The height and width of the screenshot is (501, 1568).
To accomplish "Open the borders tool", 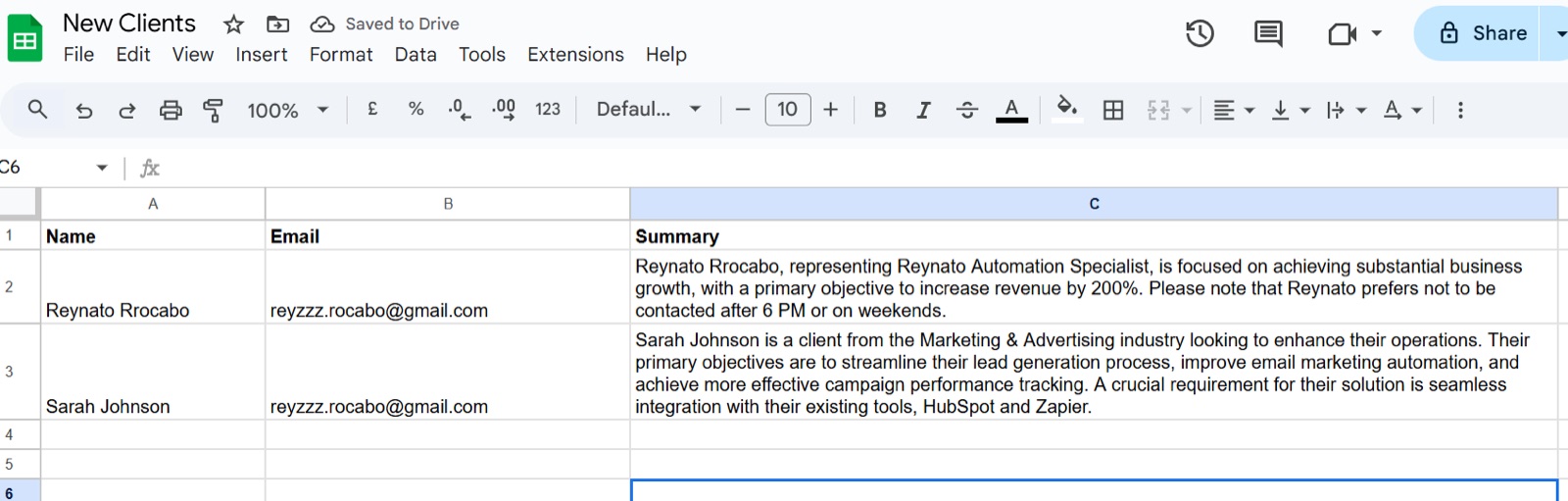I will [x=1113, y=110].
